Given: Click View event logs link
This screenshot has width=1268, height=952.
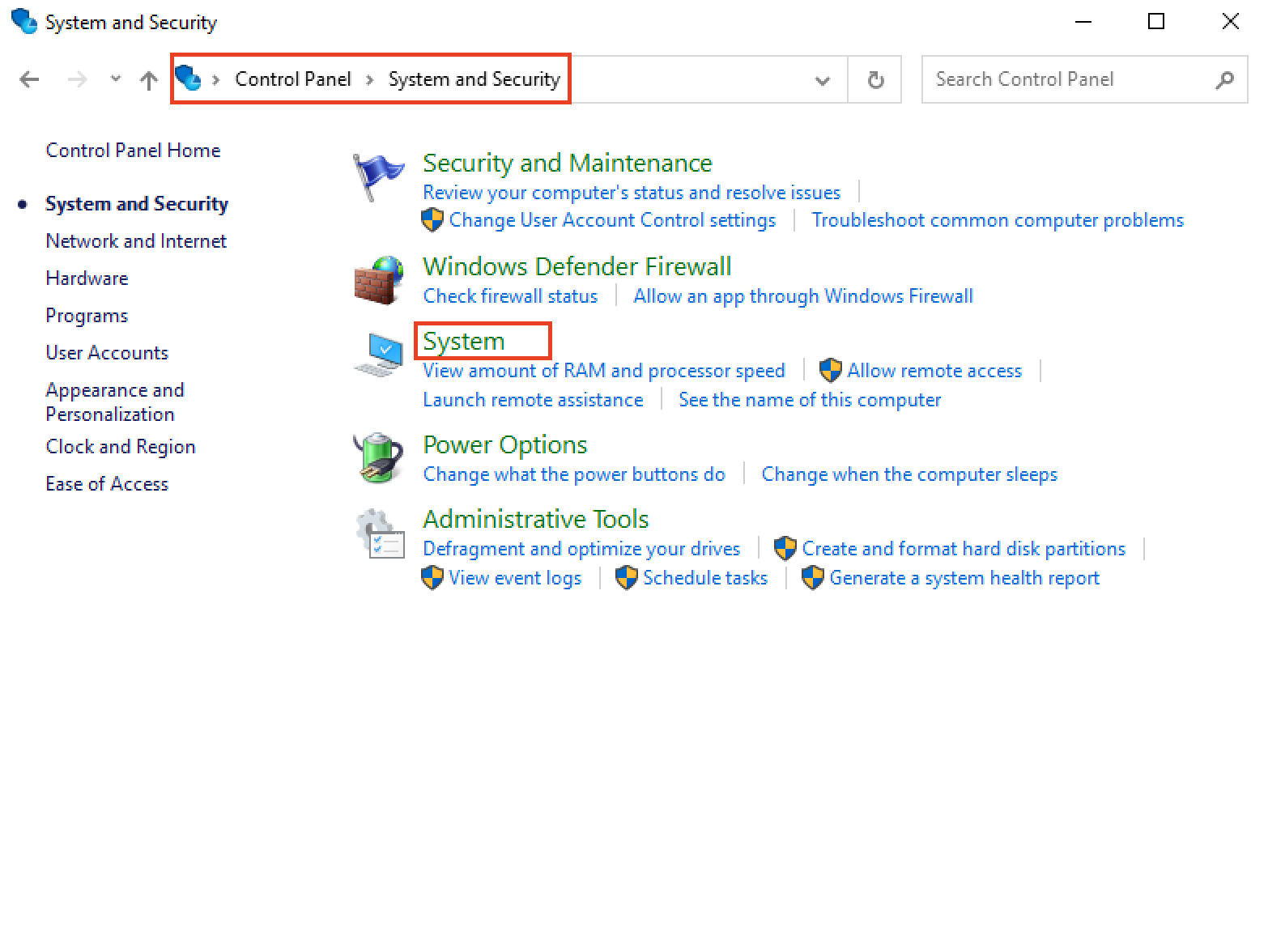Looking at the screenshot, I should point(515,578).
